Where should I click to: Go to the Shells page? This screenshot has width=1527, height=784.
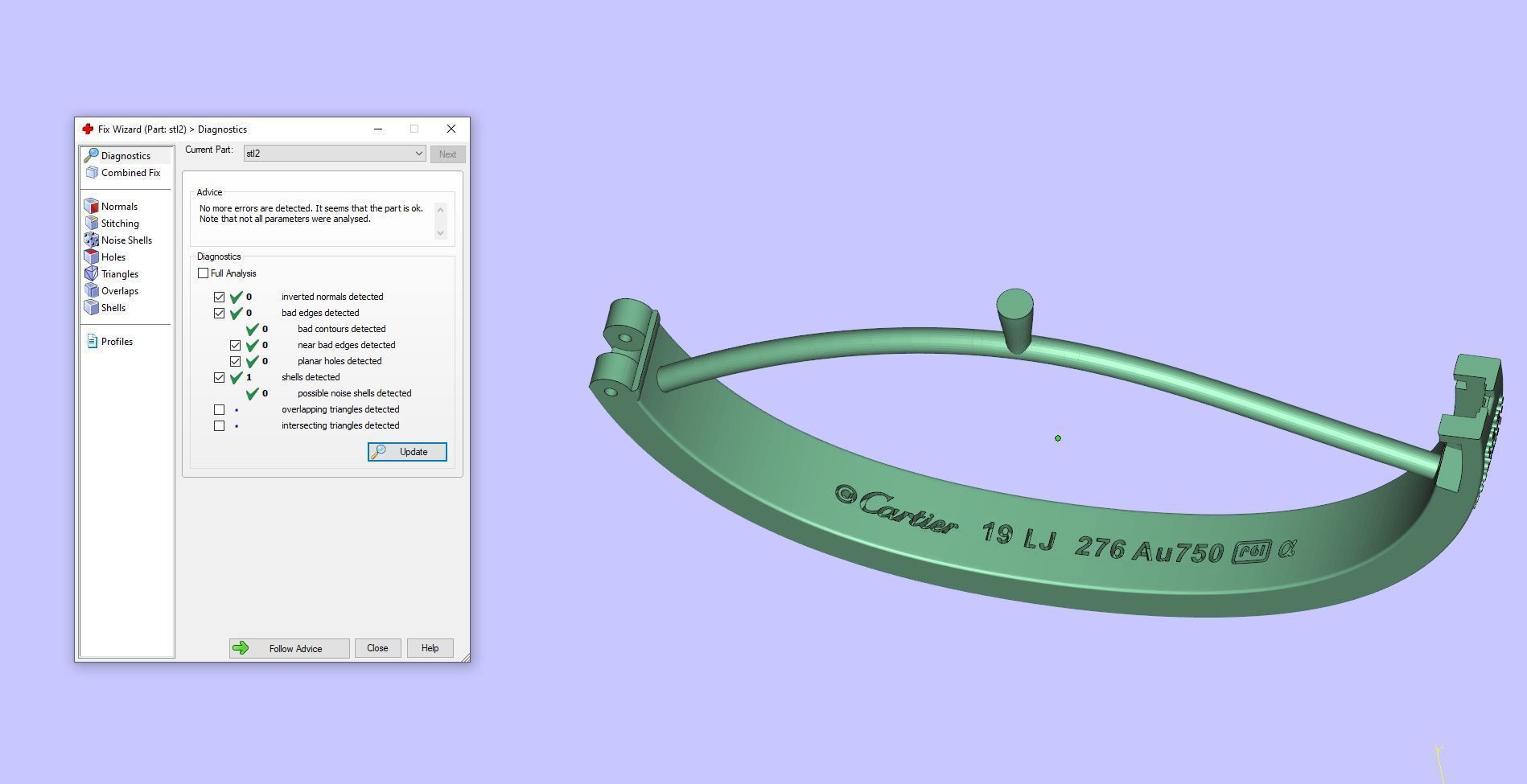[113, 308]
